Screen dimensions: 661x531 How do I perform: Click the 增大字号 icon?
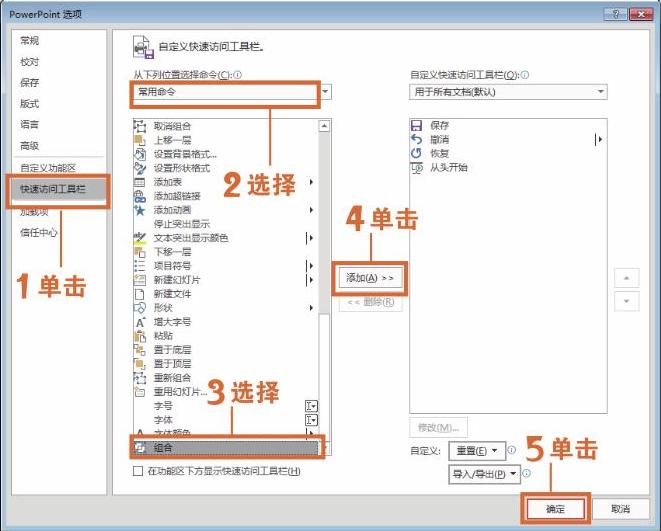click(x=140, y=322)
